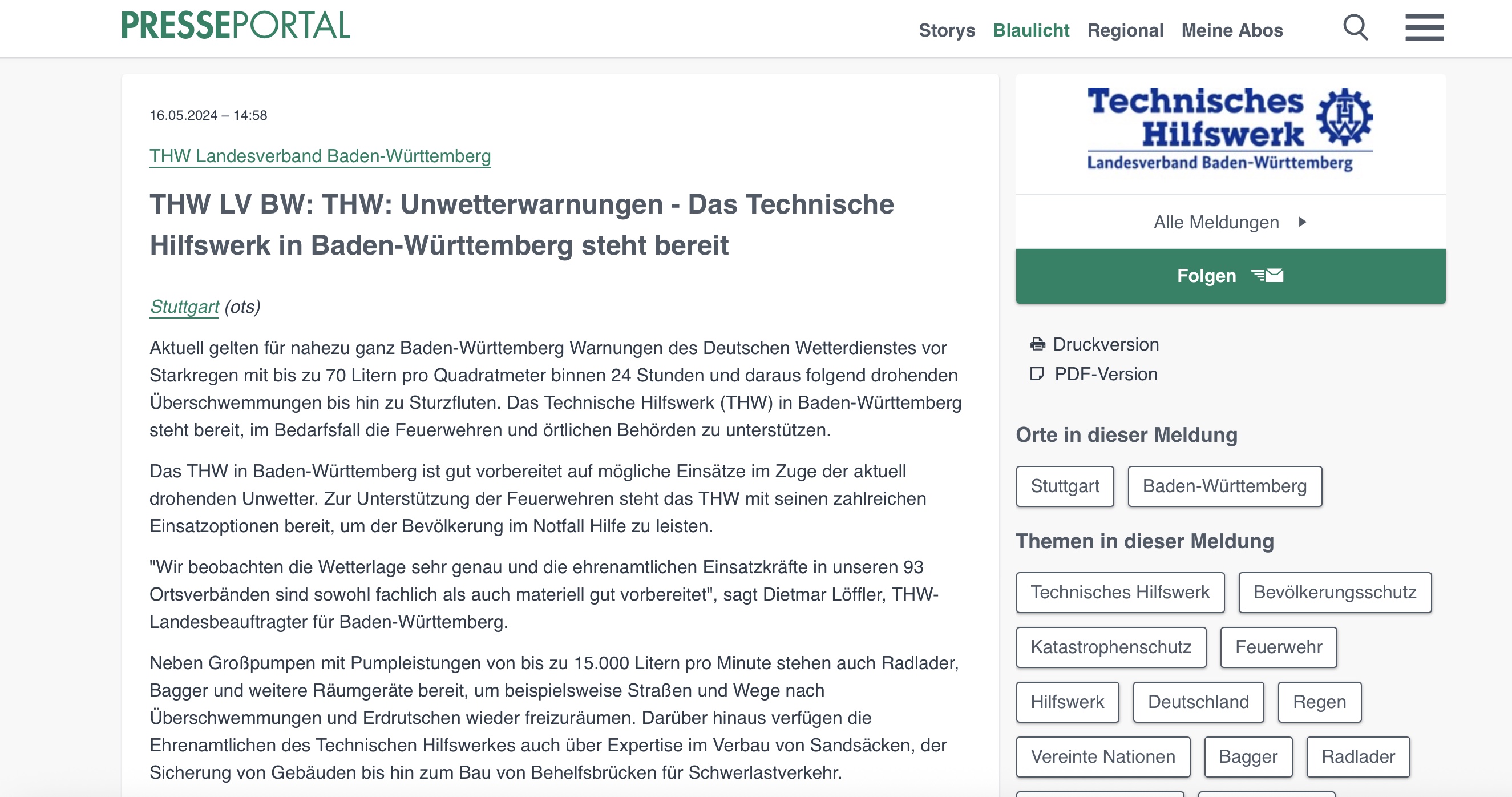Open the search magnifier icon
The image size is (1512, 797).
point(1356,27)
